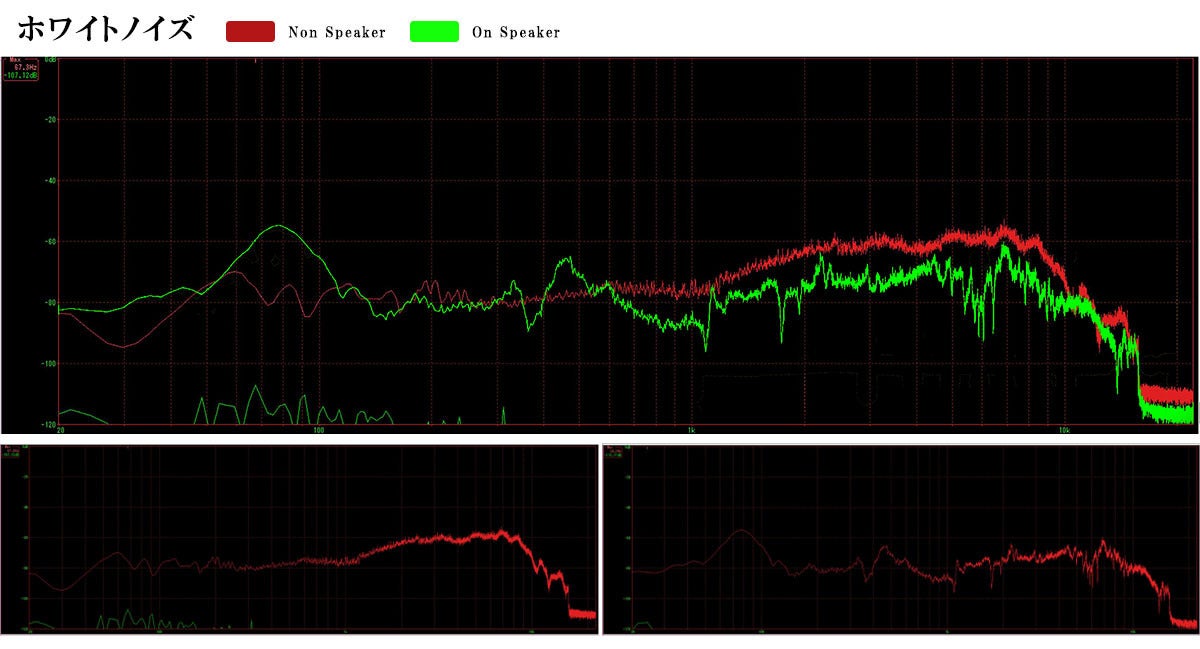Click the -60 dB label on main graph
The width and height of the screenshot is (1200, 649).
pyautogui.click(x=50, y=242)
